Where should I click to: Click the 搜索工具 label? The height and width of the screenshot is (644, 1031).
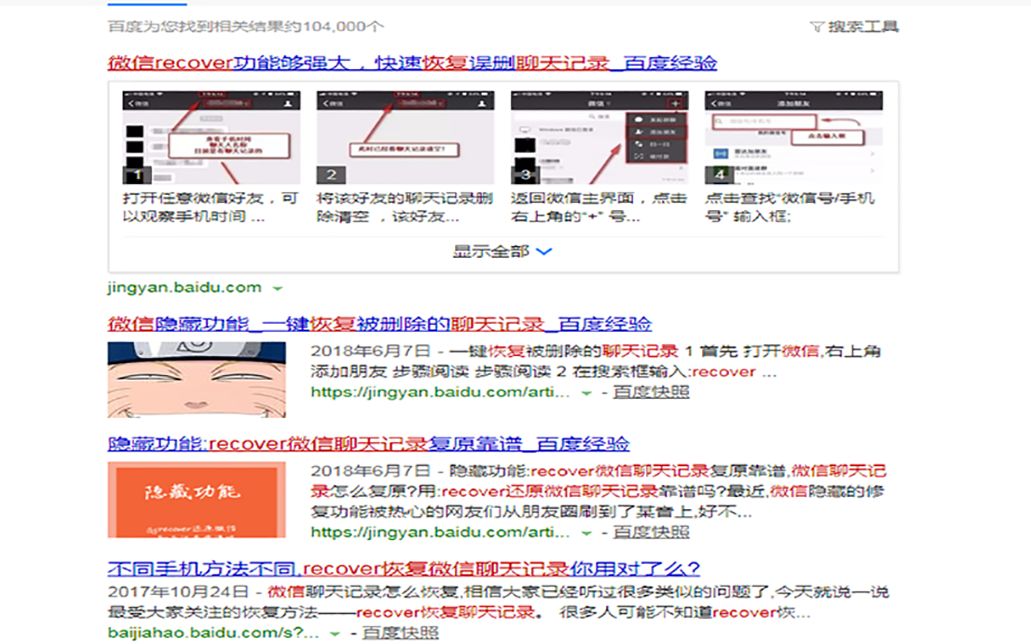pos(863,27)
